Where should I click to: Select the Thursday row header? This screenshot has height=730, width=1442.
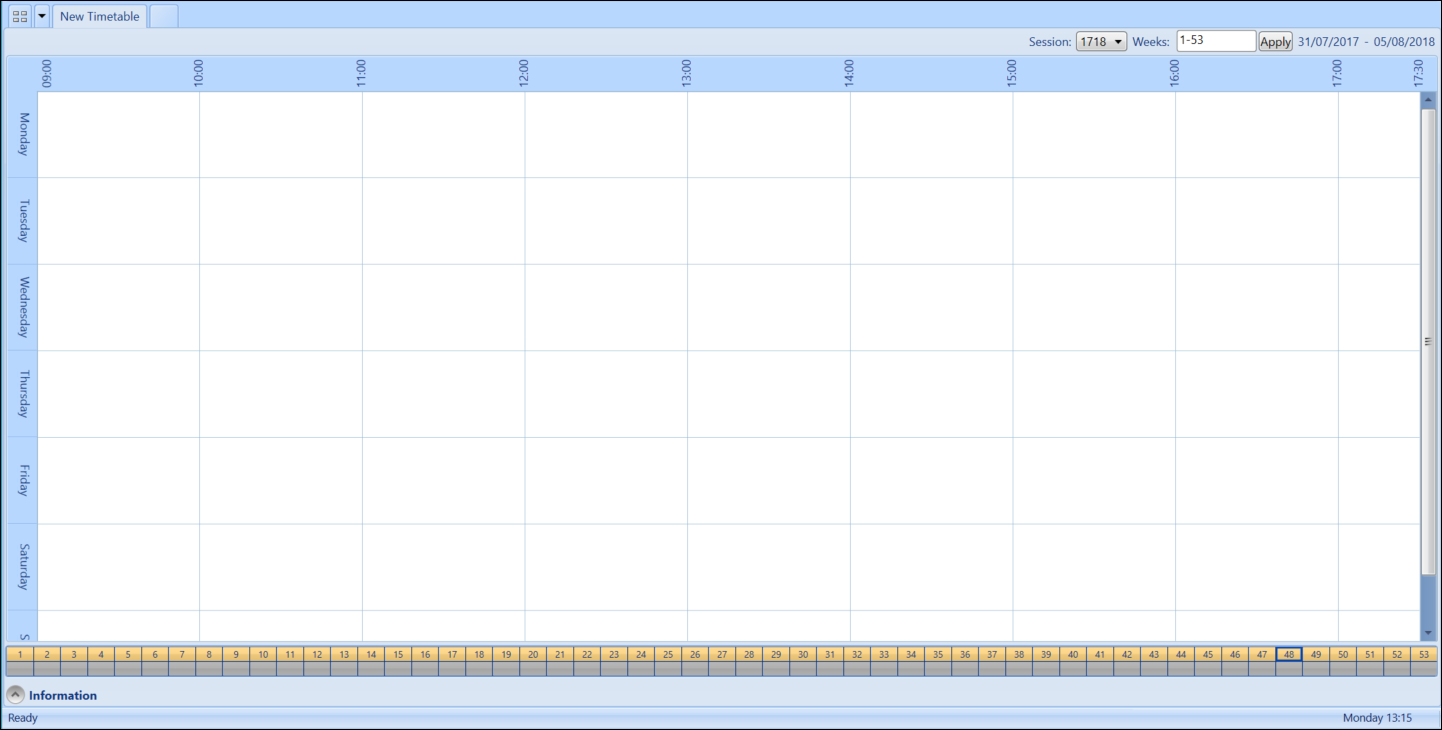tap(23, 394)
